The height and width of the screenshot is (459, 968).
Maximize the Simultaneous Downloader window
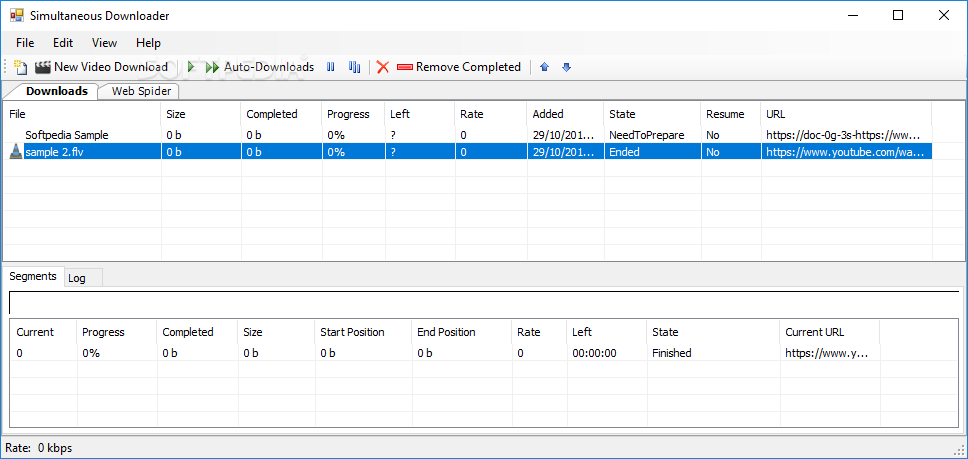coord(898,15)
